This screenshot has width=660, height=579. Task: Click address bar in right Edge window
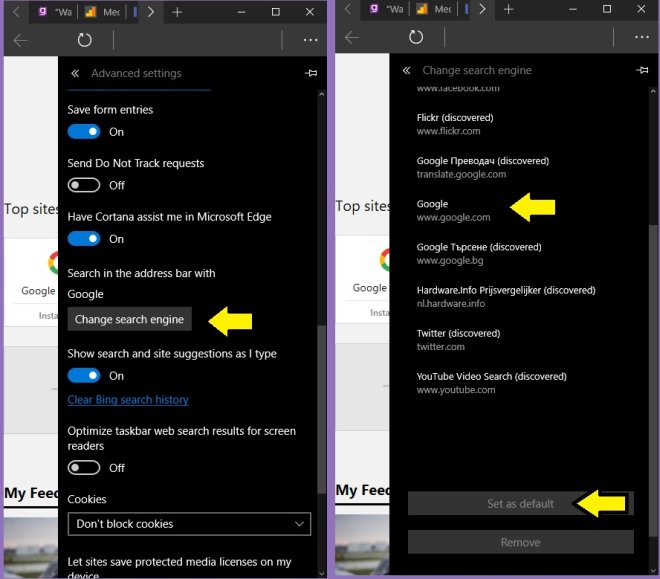(x=529, y=37)
